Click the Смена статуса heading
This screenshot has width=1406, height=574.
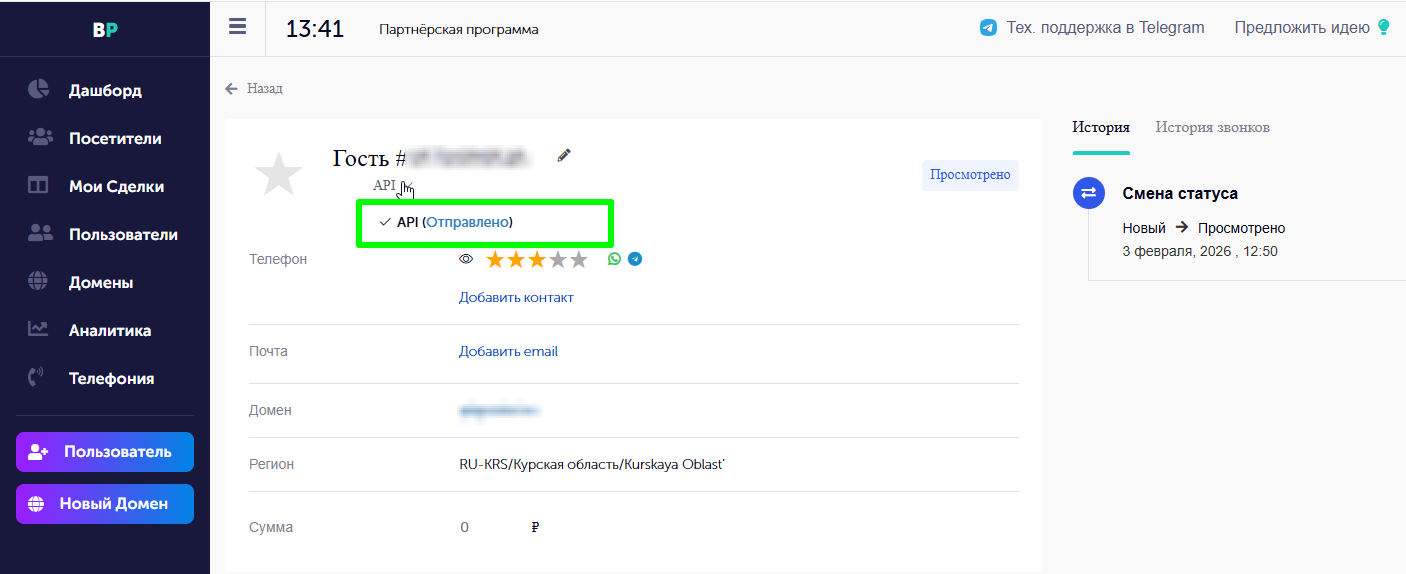1180,193
